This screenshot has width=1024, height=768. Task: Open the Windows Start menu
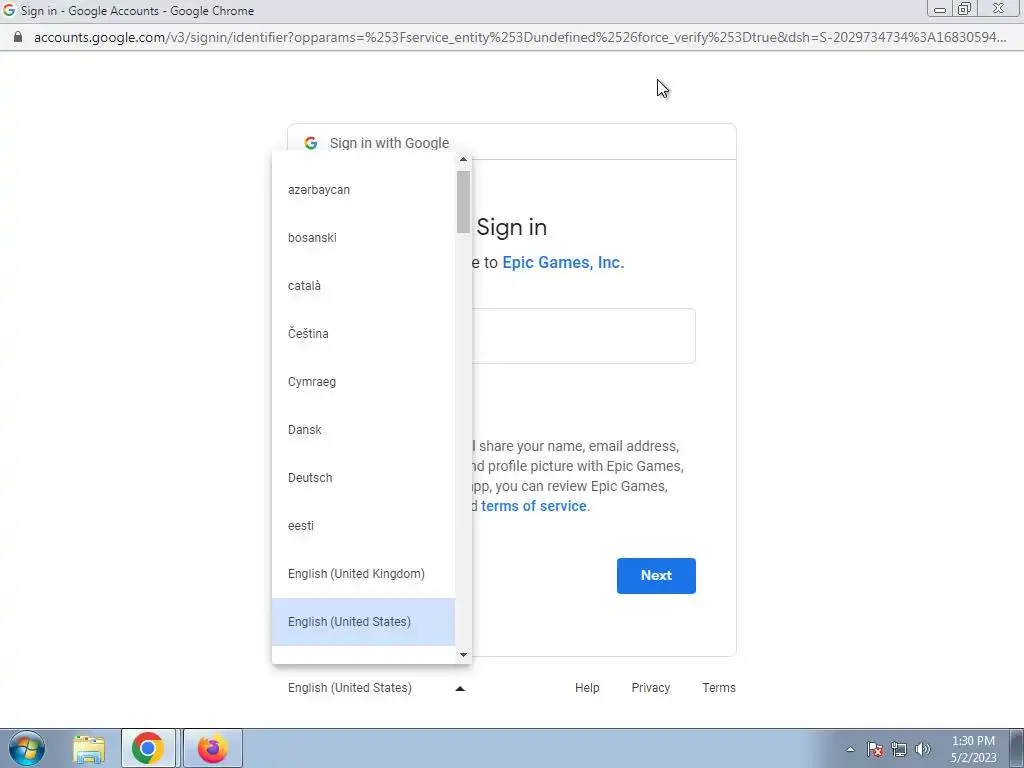[x=27, y=748]
